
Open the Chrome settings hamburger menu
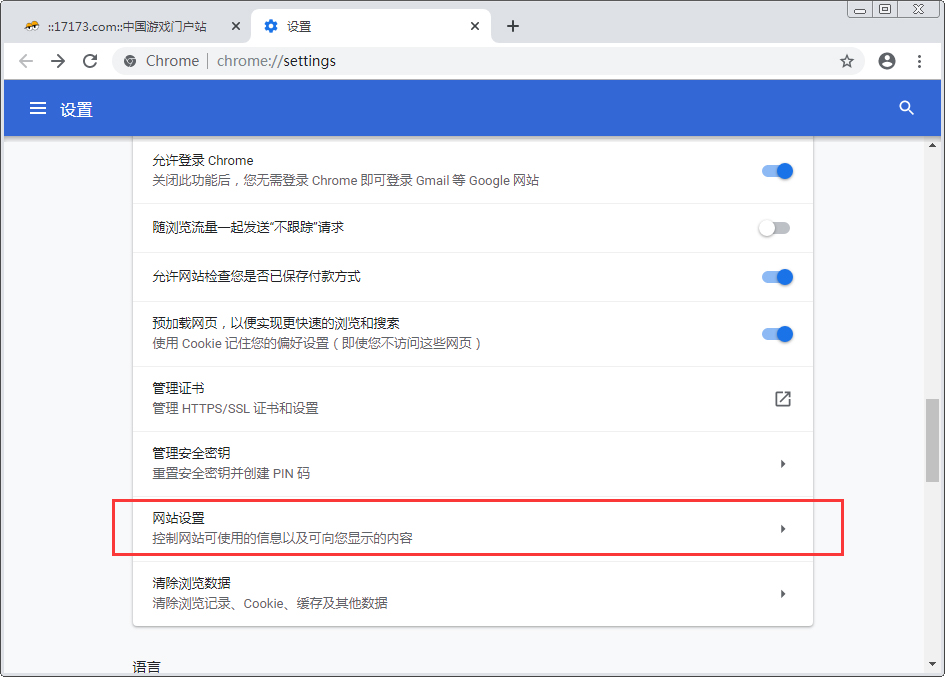coord(38,108)
